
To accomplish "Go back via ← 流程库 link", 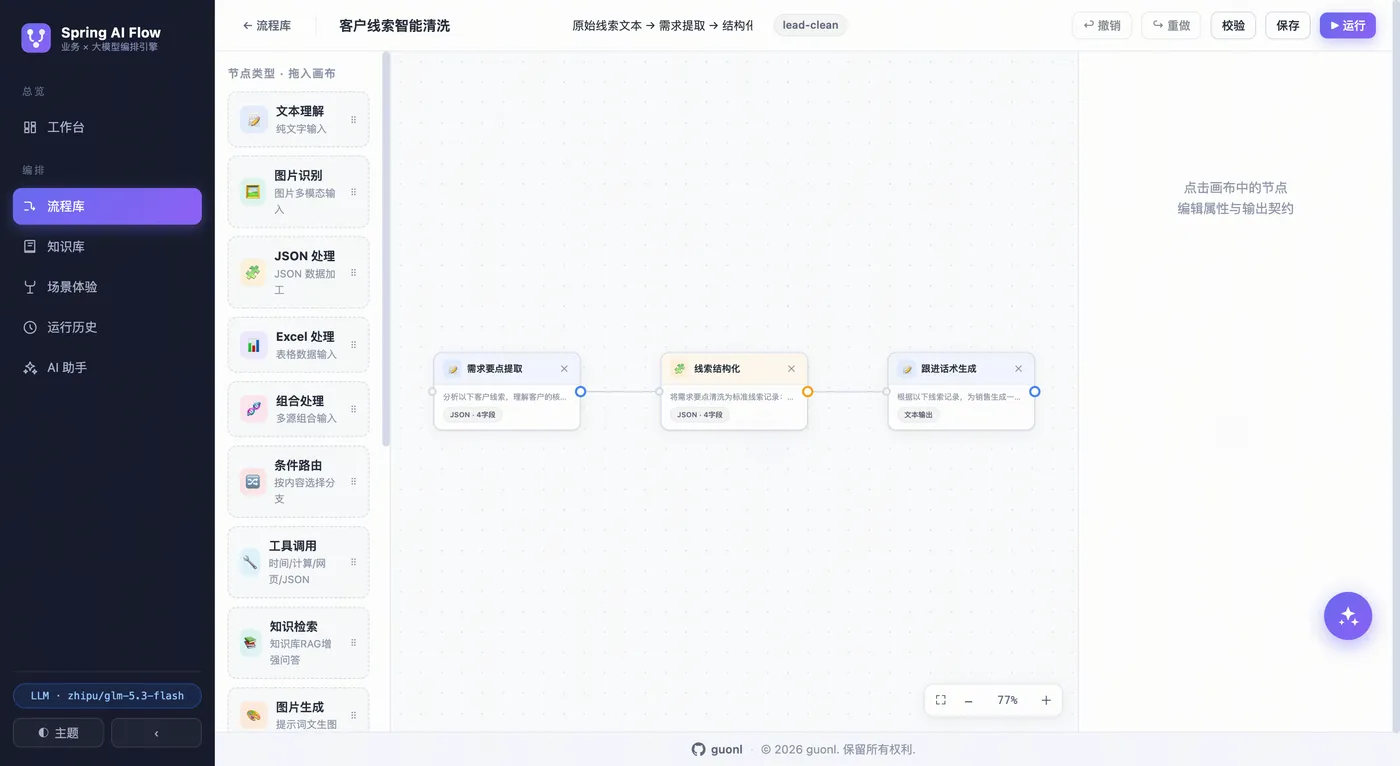I will pyautogui.click(x=267, y=25).
